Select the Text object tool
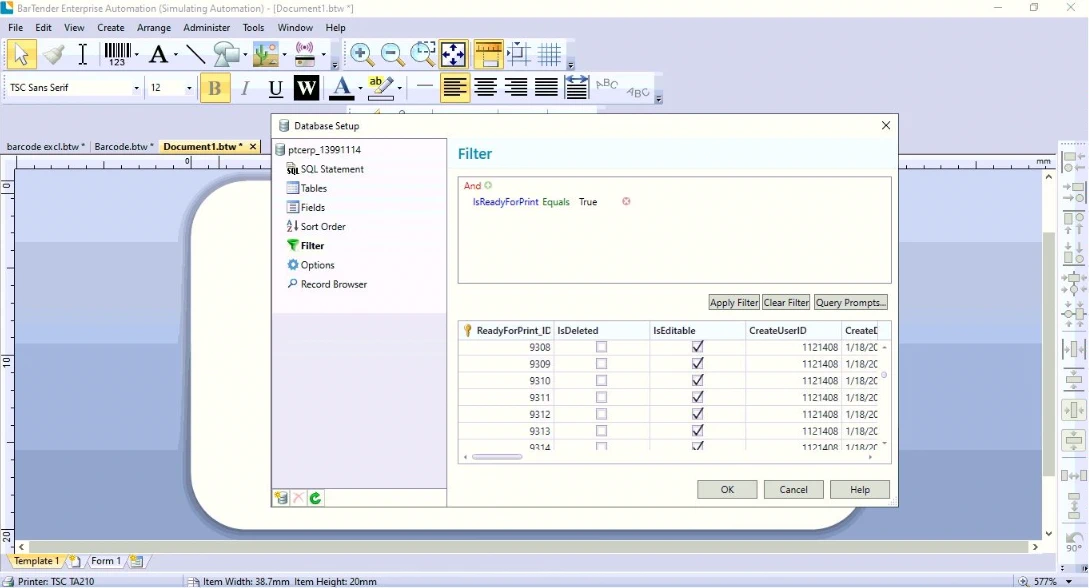 pos(158,54)
